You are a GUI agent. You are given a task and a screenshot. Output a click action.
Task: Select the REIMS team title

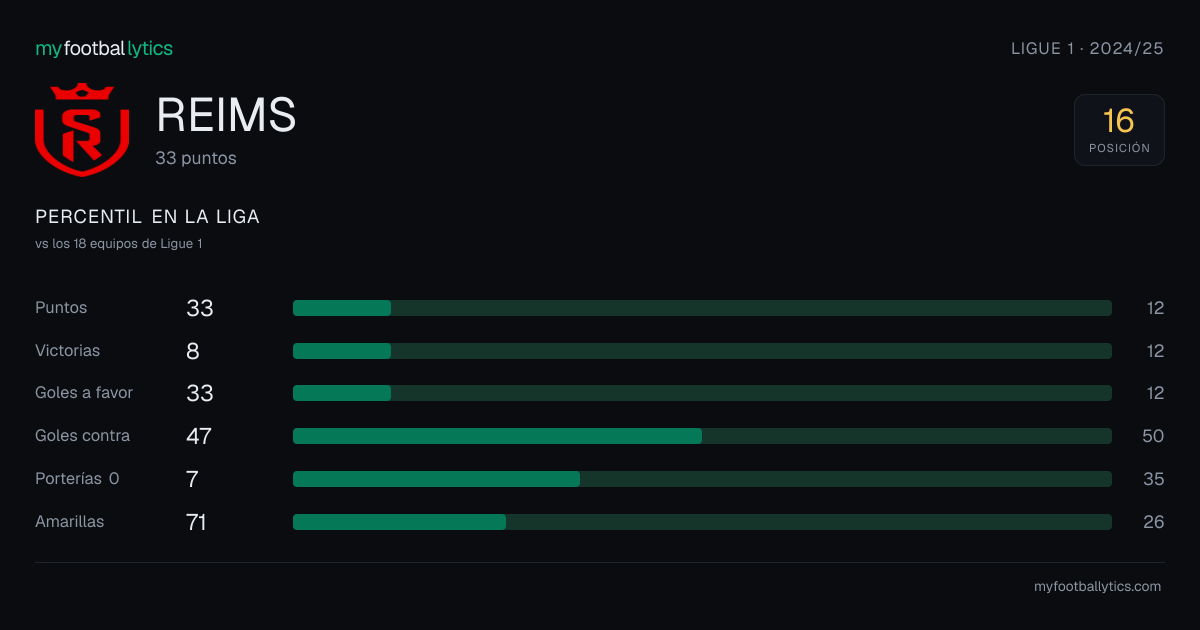pos(226,116)
